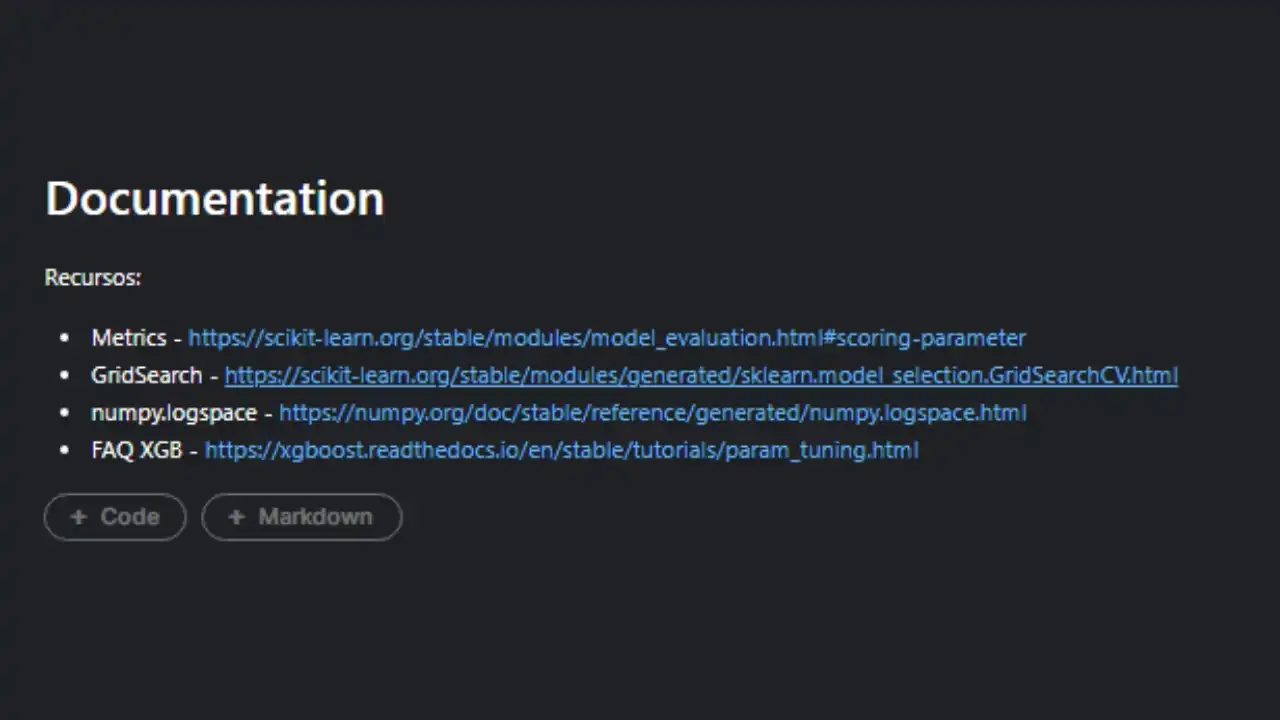Screen dimensions: 1280x720
Task: Click the dash after the GridSearch label
Action: [213, 376]
